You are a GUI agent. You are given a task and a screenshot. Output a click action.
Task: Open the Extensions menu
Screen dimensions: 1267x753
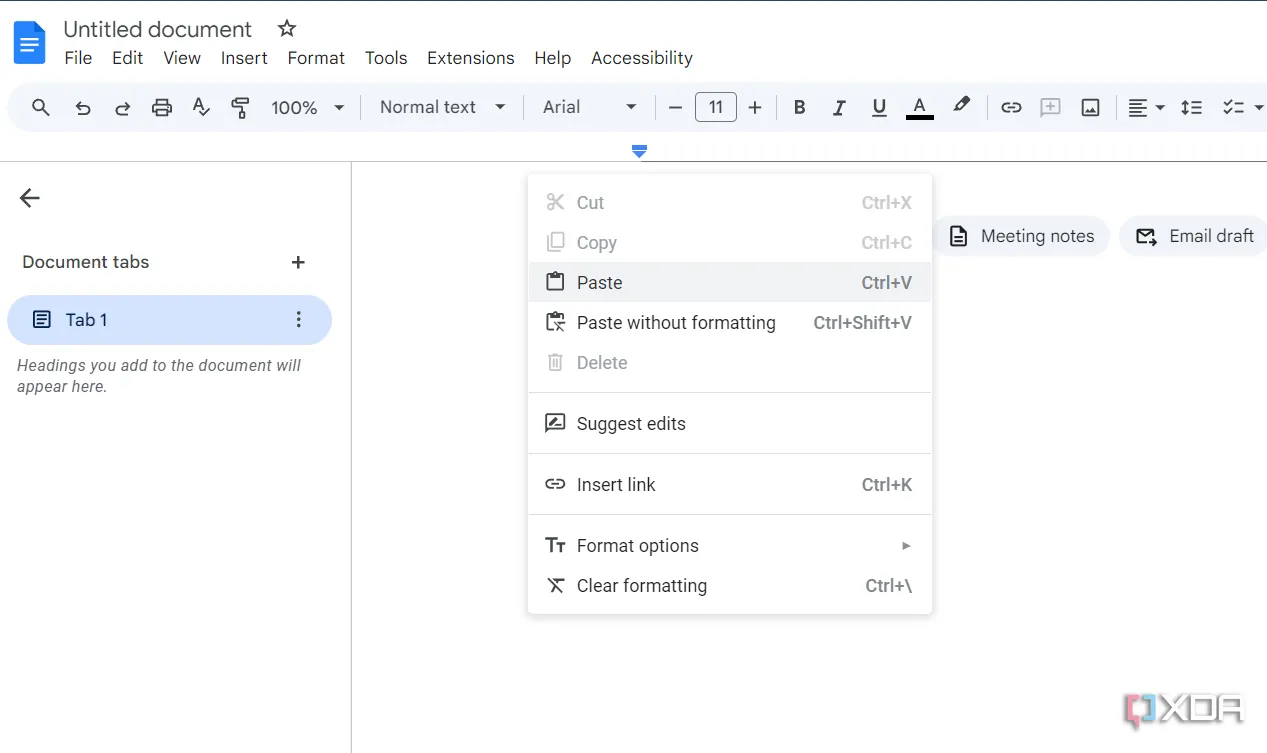click(x=470, y=58)
